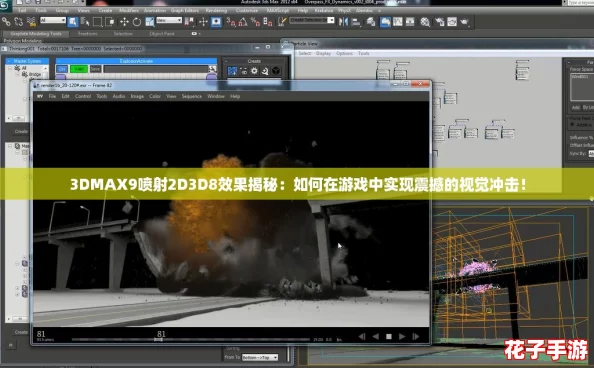Click gear icon in Create panel
The height and width of the screenshot is (368, 594).
(x=254, y=71)
